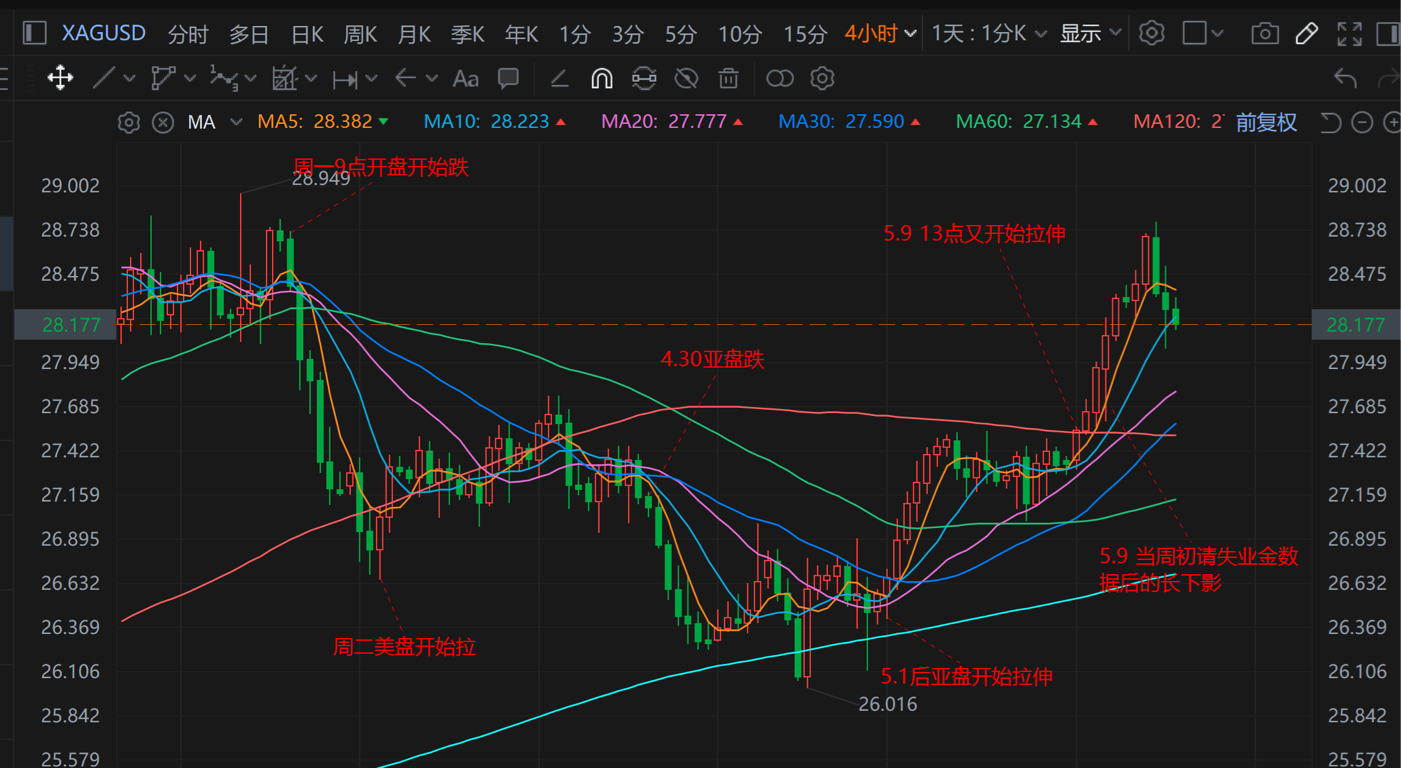Open the MA indicator settings gear
Image resolution: width=1401 pixels, height=768 pixels.
point(128,121)
